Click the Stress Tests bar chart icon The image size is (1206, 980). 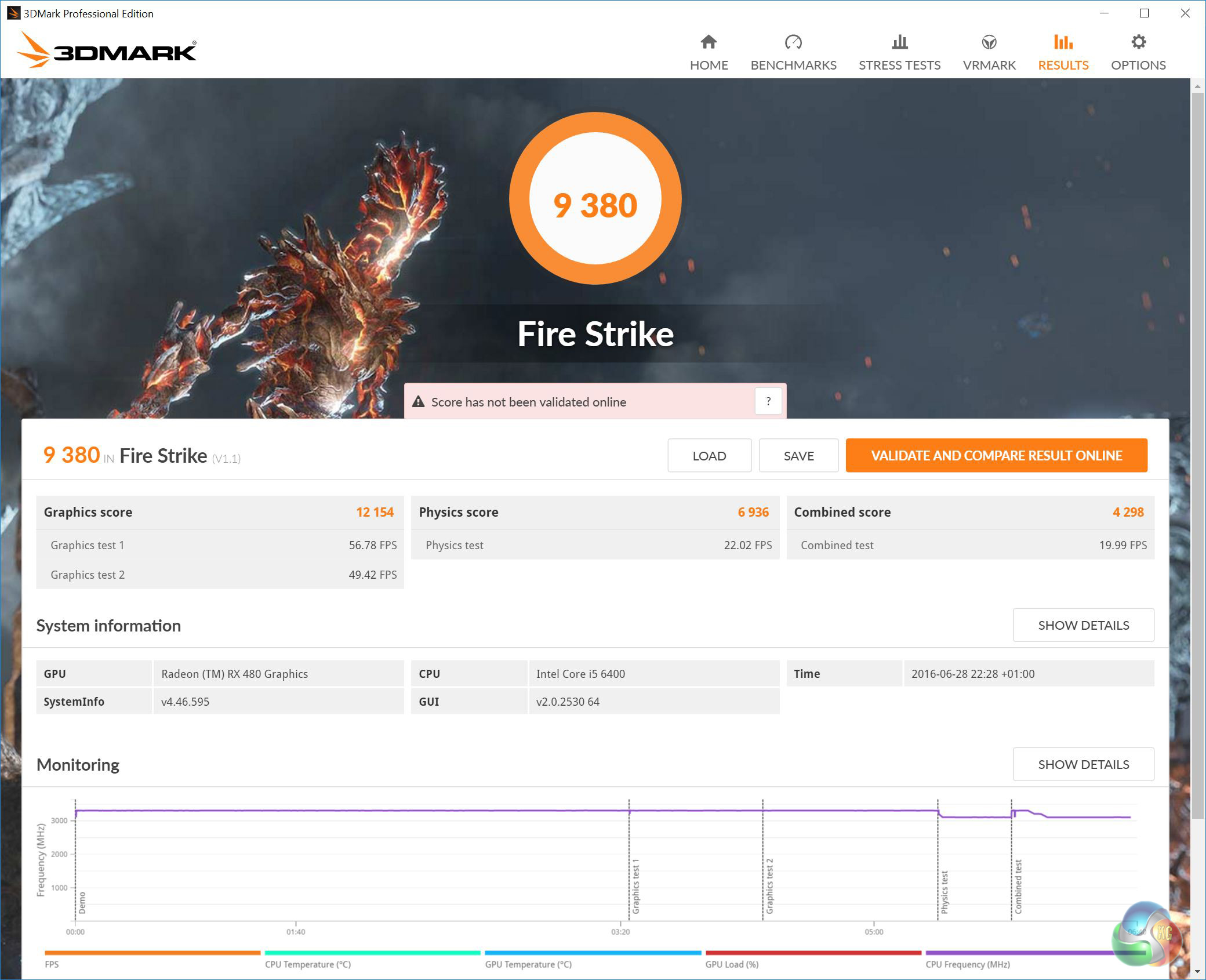coord(899,42)
